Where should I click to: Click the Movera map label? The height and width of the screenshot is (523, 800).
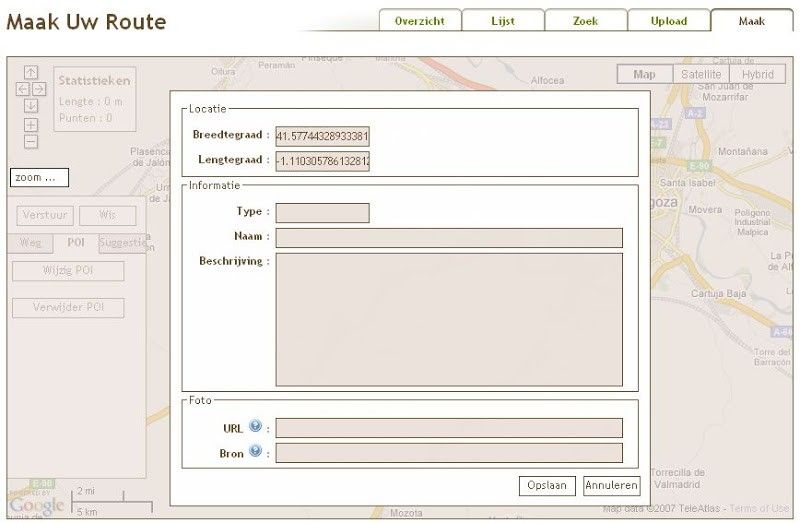point(705,210)
